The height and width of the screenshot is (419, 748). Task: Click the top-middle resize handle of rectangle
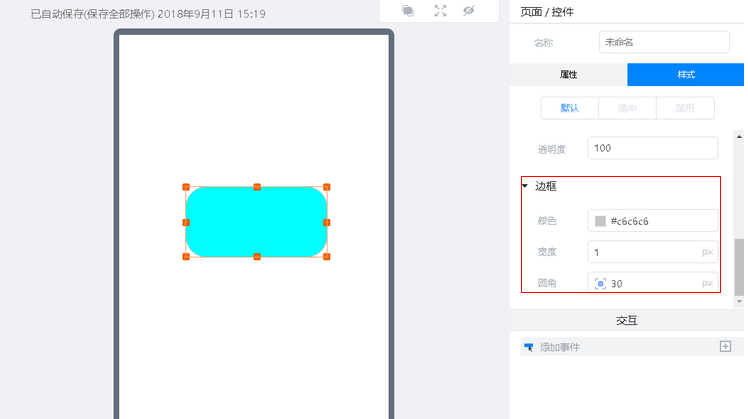click(x=257, y=187)
